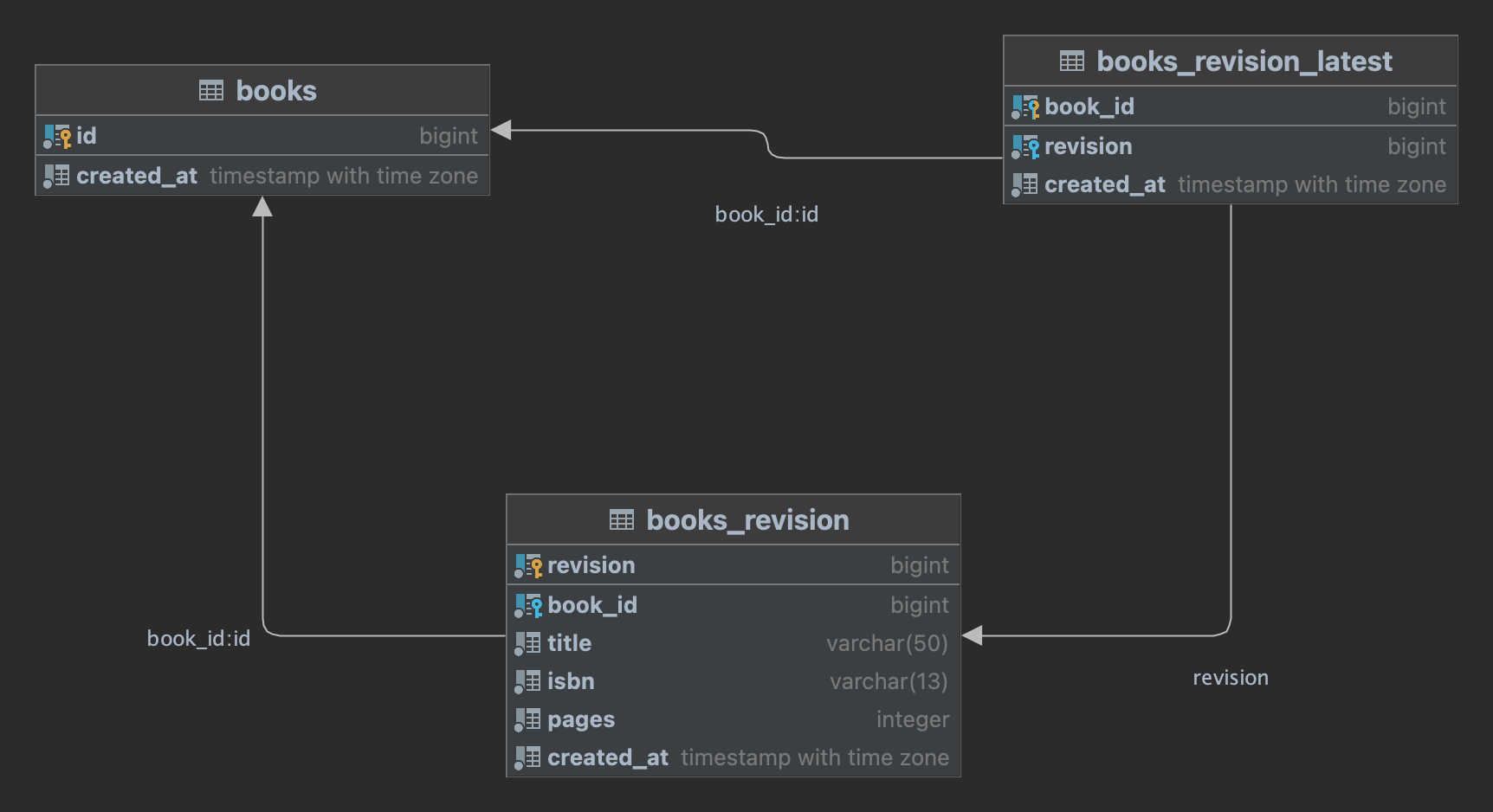Select the pages column name in books_revision
This screenshot has width=1493, height=812.
pyautogui.click(x=581, y=720)
